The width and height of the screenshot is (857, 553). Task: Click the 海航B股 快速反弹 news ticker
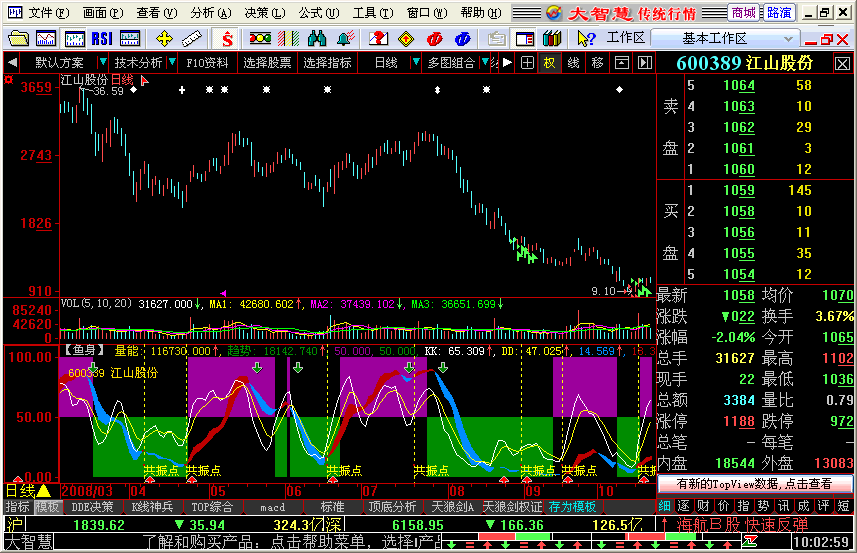(742, 525)
